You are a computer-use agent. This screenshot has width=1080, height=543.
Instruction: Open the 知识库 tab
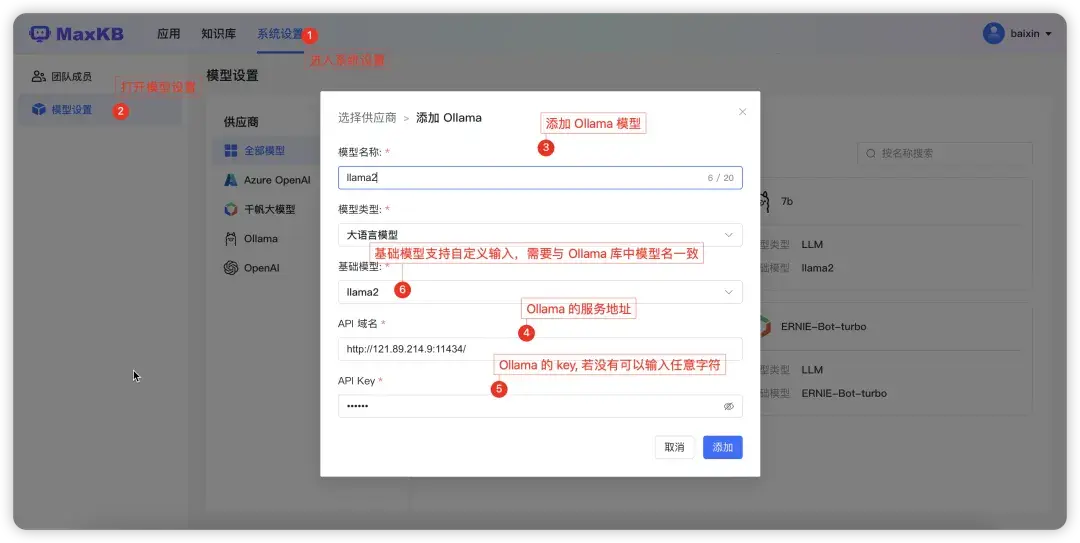pyautogui.click(x=218, y=34)
